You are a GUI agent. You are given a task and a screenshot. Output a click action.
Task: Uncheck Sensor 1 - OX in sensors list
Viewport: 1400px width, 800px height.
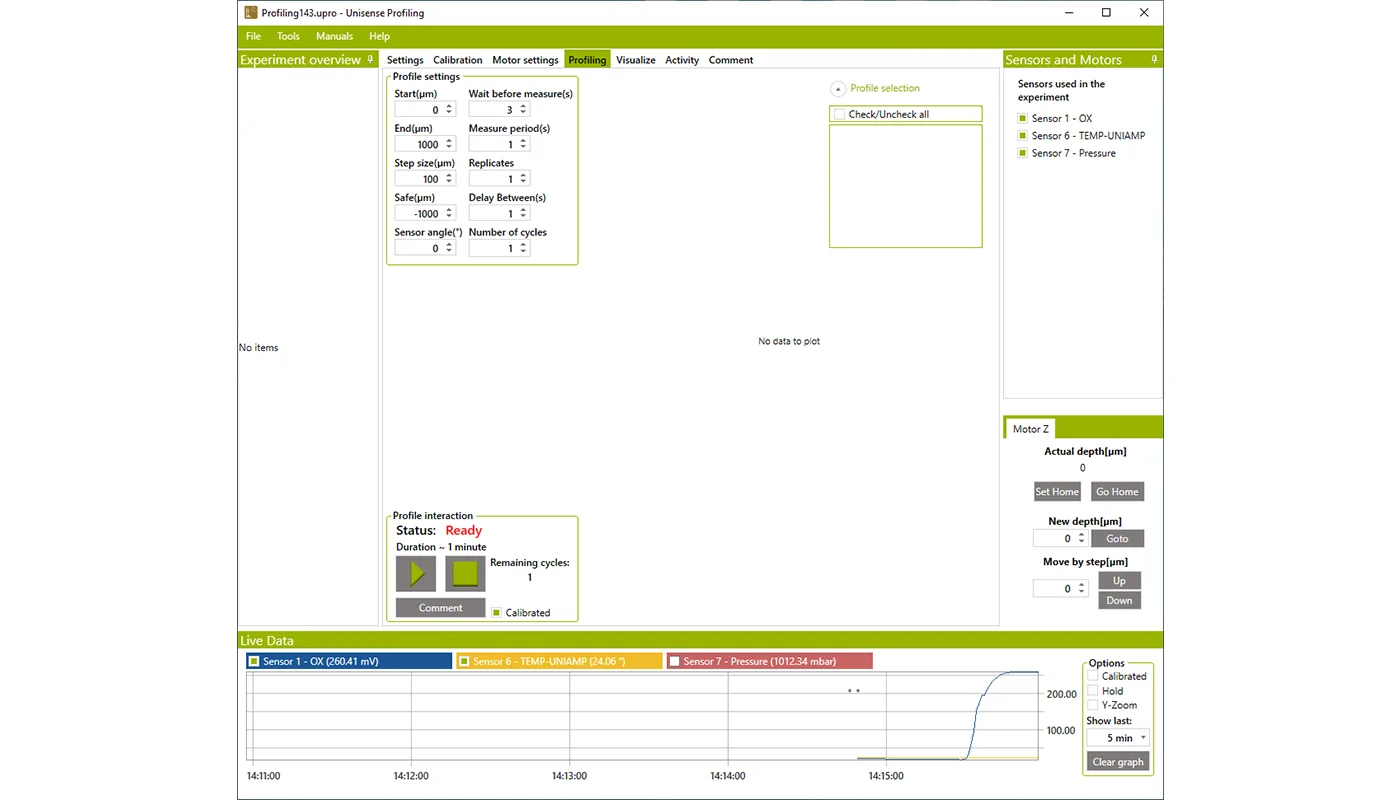click(1023, 118)
